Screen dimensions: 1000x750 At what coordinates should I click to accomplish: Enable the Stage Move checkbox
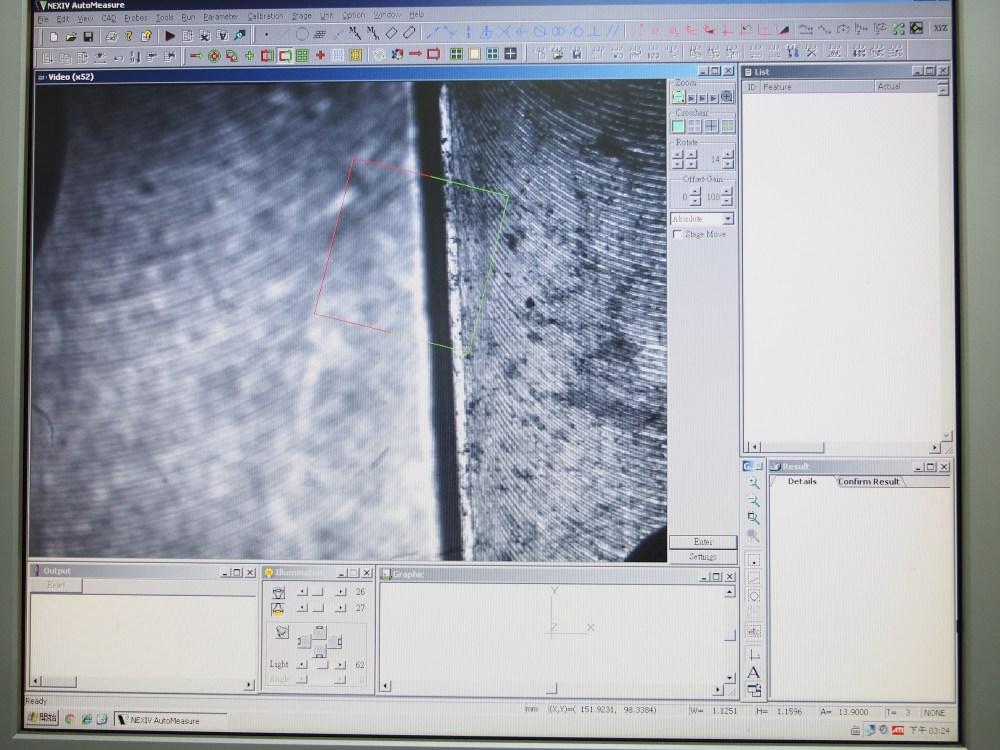[x=678, y=234]
